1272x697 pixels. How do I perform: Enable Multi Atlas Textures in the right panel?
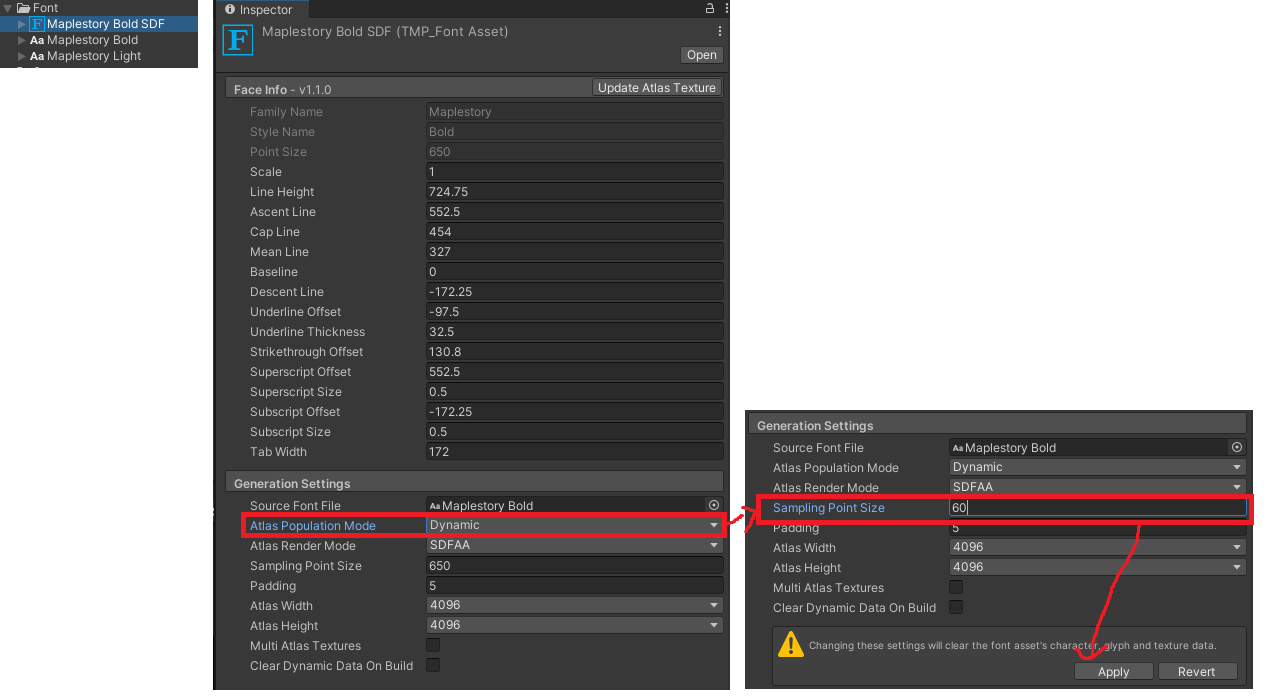(956, 587)
